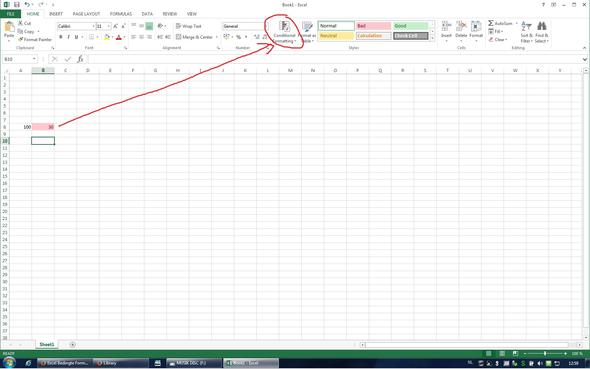Screen dimensions: 590x369
Task: Apply the Good cell style
Action: point(411,26)
